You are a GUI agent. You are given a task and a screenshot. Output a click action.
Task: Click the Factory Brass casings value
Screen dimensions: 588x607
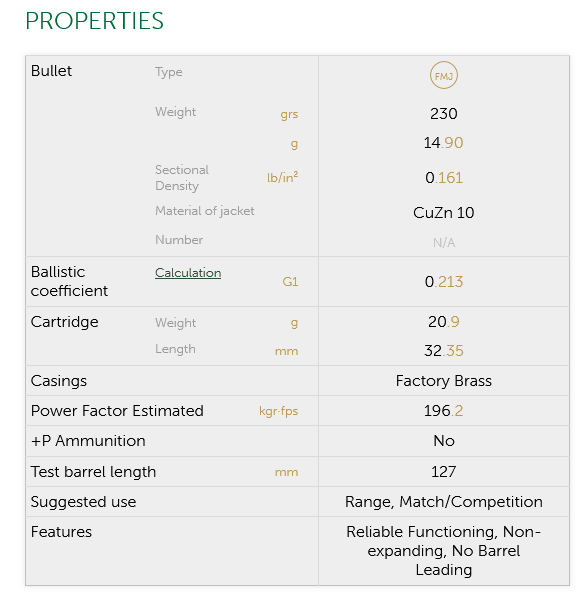[444, 381]
